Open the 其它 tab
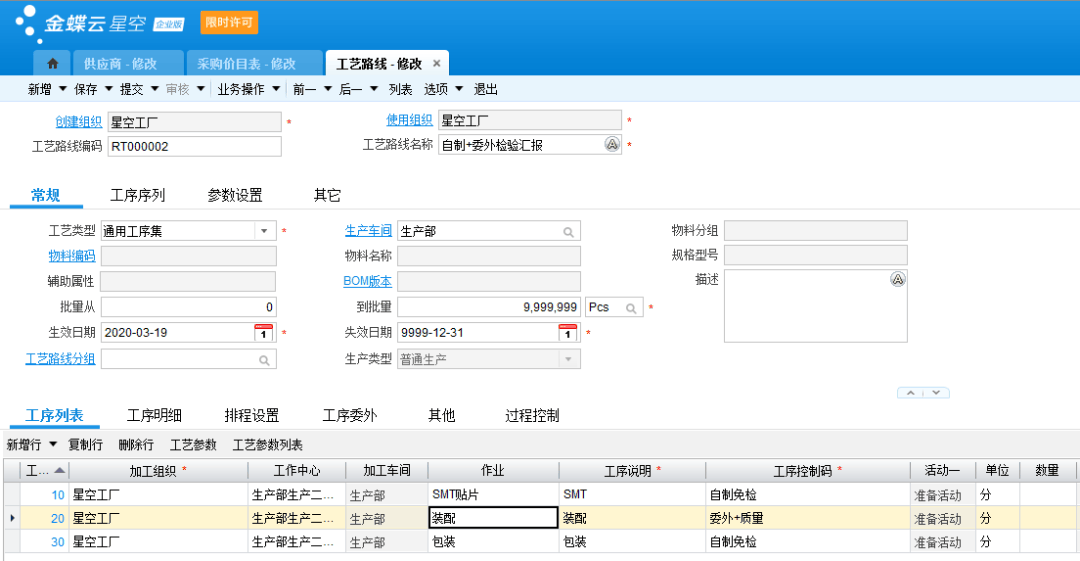The width and height of the screenshot is (1080, 561). pyautogui.click(x=327, y=195)
